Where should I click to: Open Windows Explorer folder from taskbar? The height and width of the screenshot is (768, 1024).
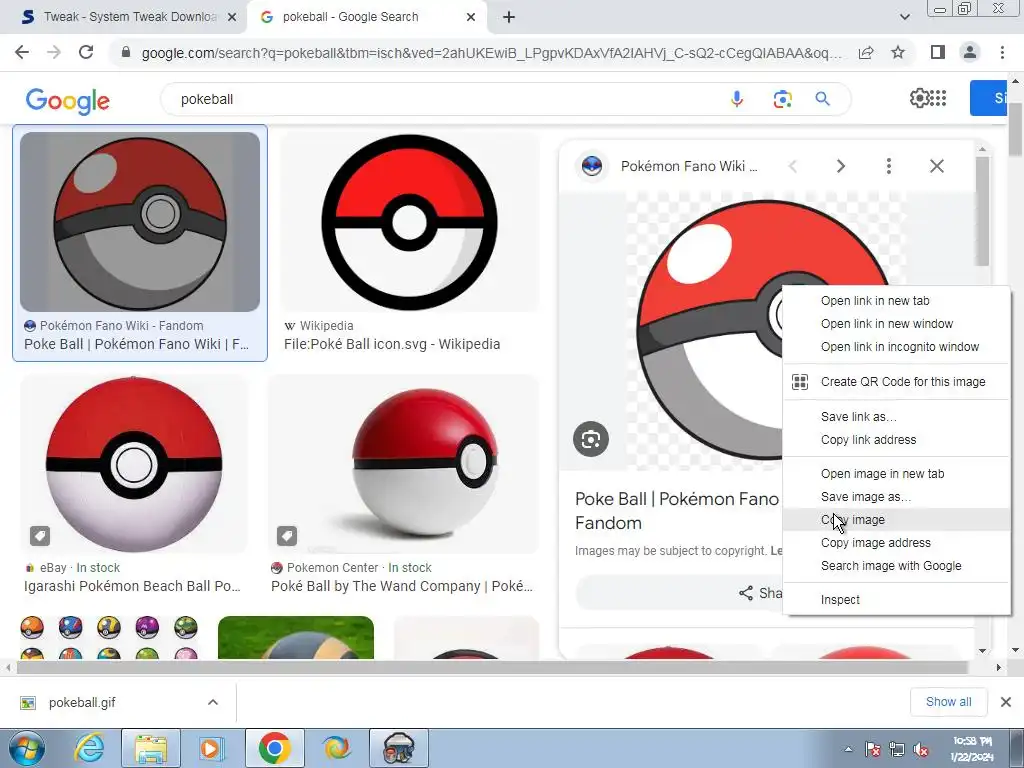coord(151,748)
